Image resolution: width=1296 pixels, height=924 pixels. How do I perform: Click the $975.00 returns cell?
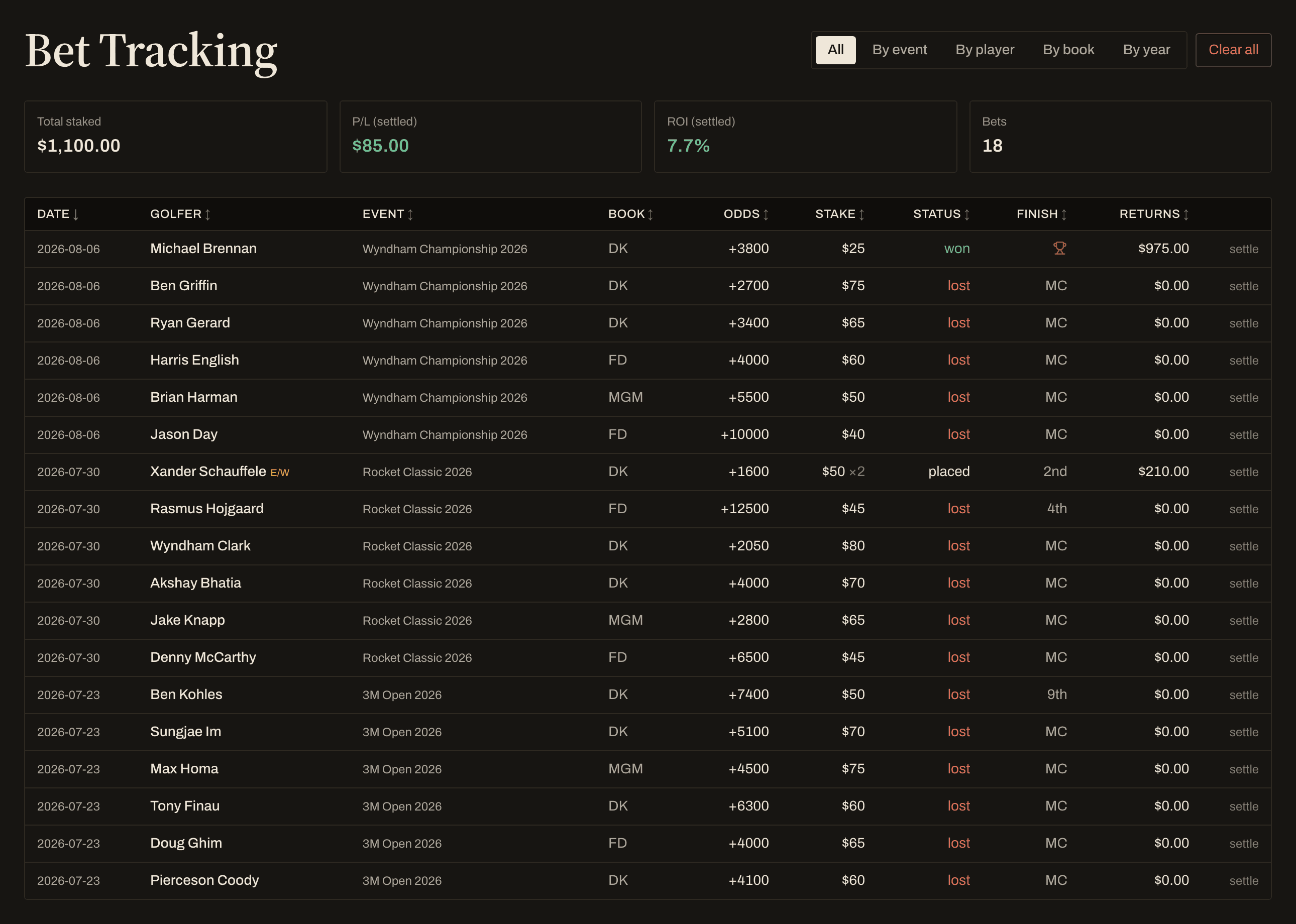click(x=1163, y=249)
